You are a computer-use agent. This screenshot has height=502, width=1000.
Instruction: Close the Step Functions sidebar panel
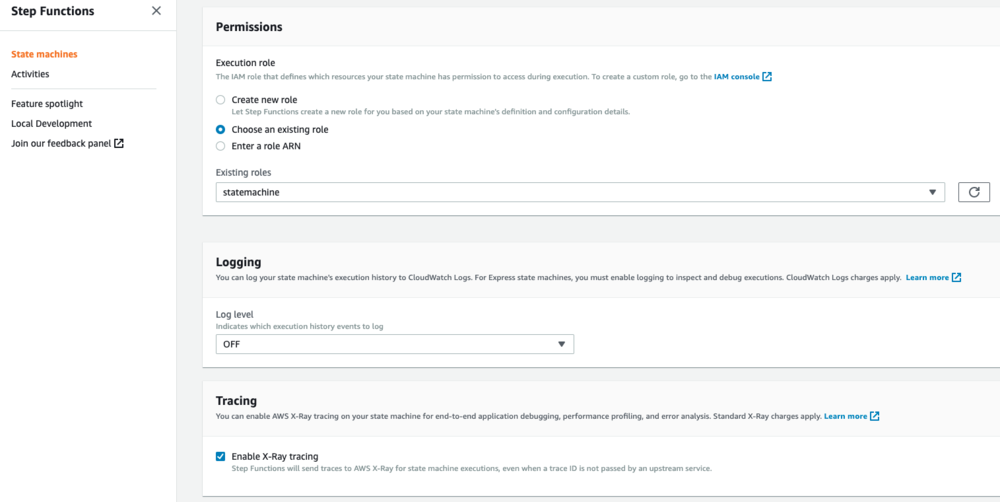pos(156,11)
